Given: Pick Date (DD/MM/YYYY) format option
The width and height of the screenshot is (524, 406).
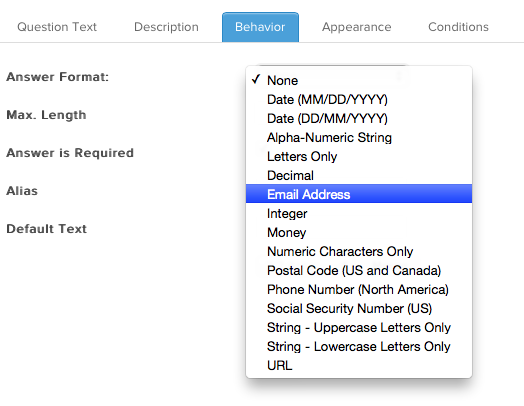Looking at the screenshot, I should (359, 118).
